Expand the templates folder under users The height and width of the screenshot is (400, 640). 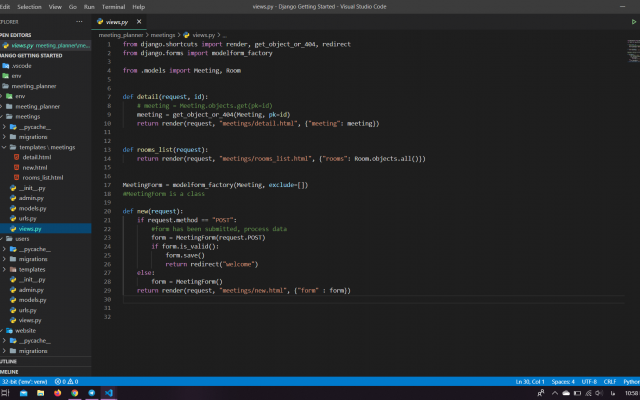point(32,269)
